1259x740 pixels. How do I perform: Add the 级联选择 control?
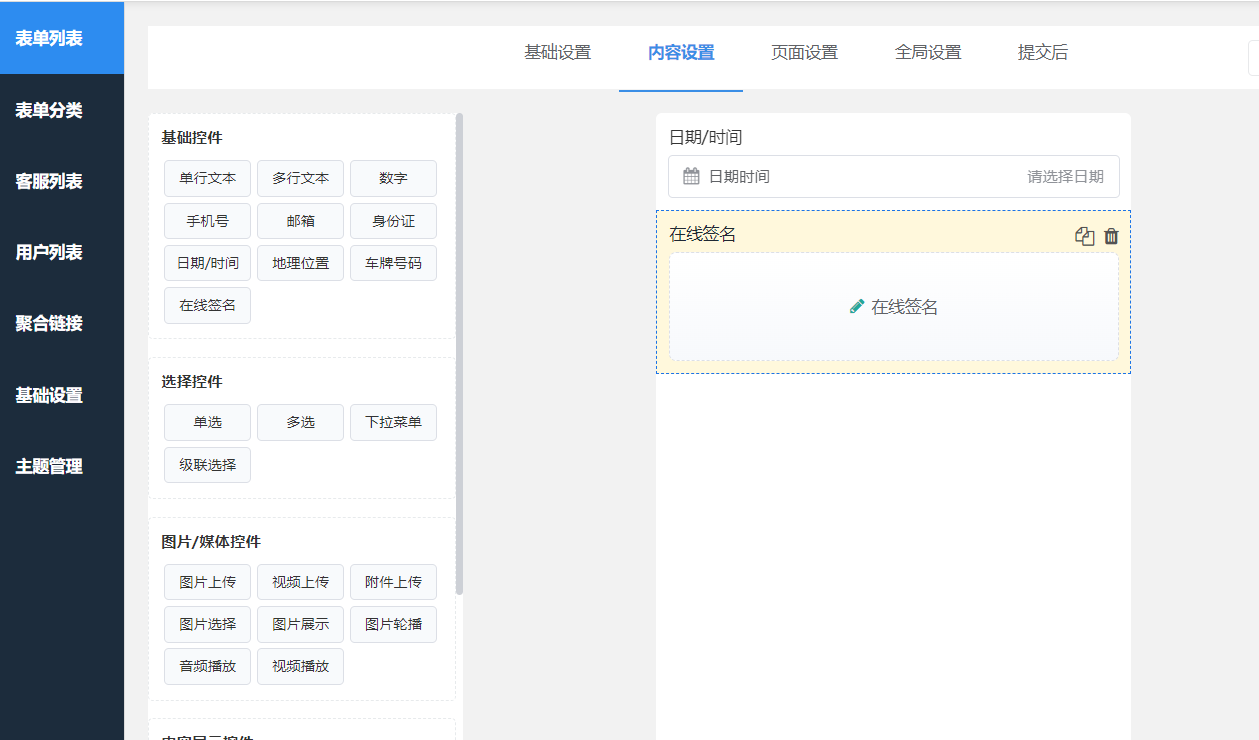click(207, 466)
